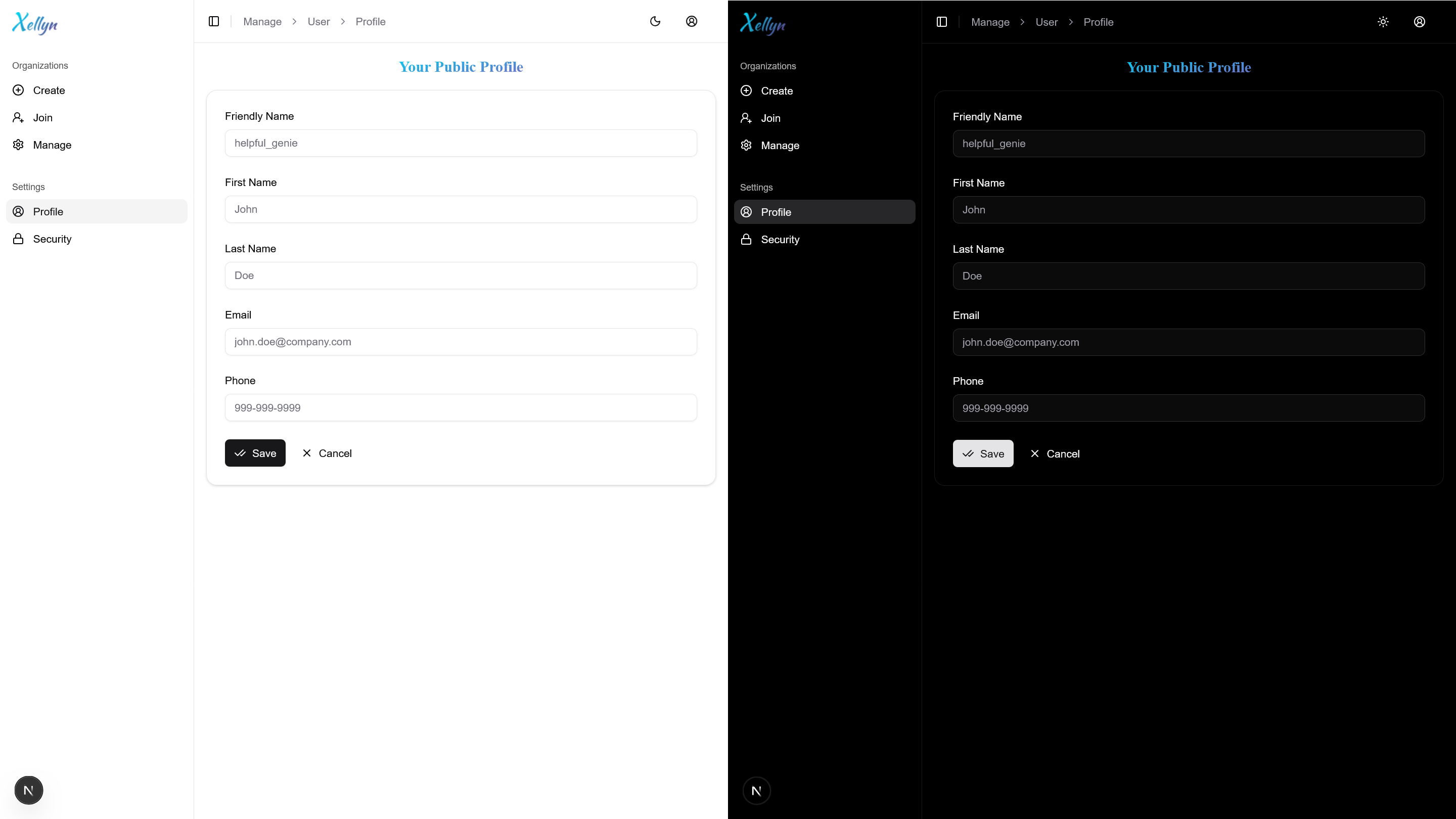1456x819 pixels.
Task: Select Manage label in light sidebar
Action: pyautogui.click(x=53, y=145)
